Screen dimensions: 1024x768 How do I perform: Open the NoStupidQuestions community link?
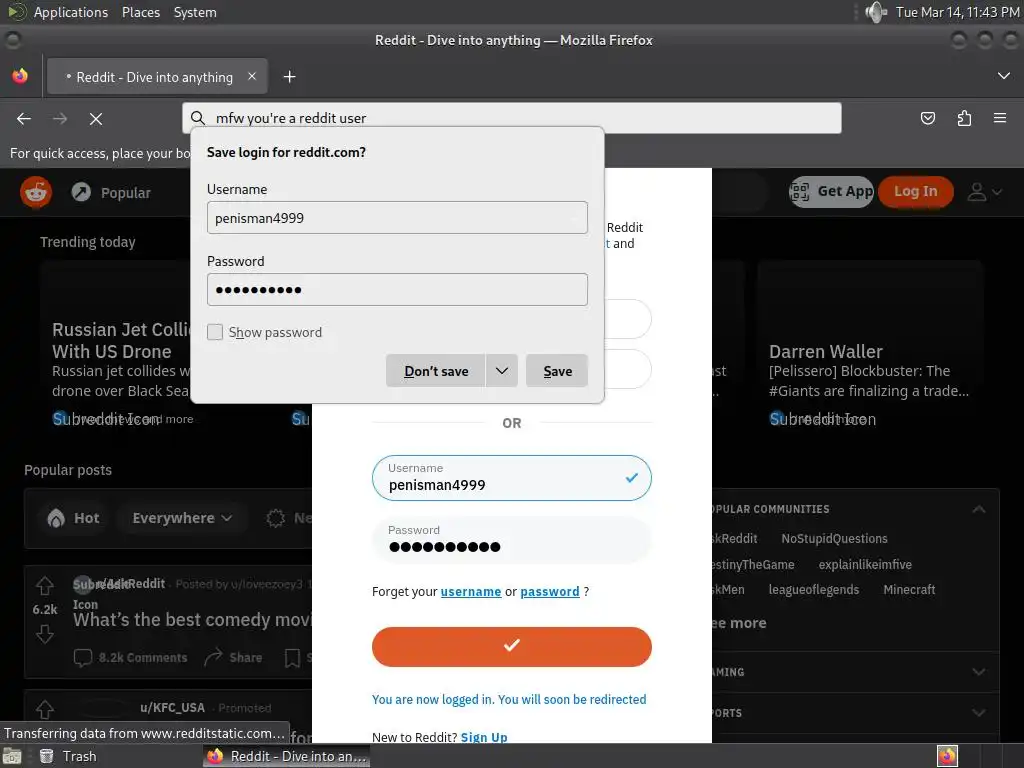coord(834,539)
